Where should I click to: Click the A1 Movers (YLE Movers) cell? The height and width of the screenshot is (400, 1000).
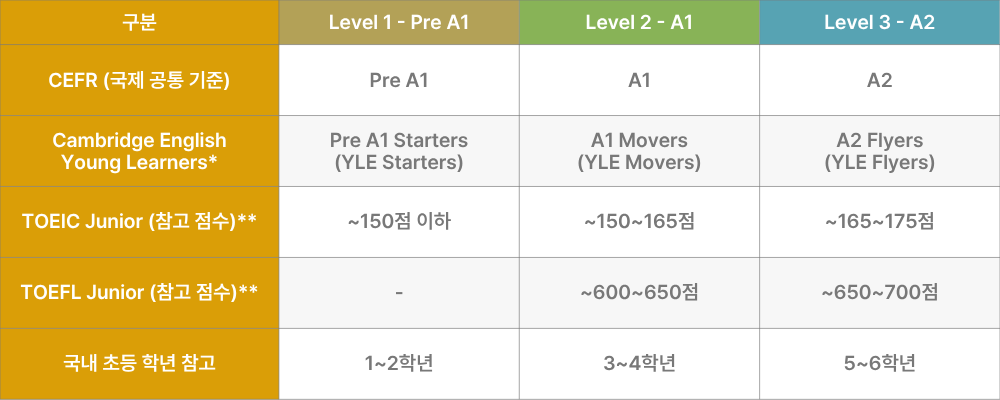[639, 151]
